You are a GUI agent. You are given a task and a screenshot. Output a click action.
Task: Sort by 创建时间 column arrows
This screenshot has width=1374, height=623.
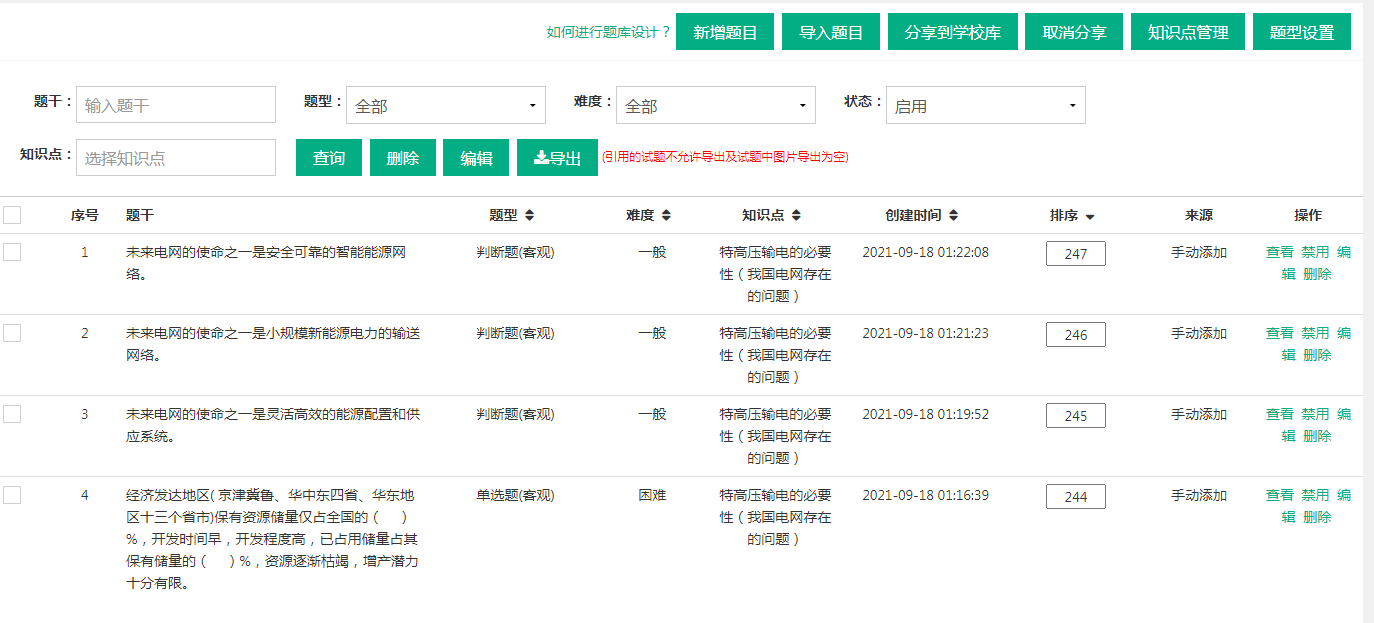954,215
